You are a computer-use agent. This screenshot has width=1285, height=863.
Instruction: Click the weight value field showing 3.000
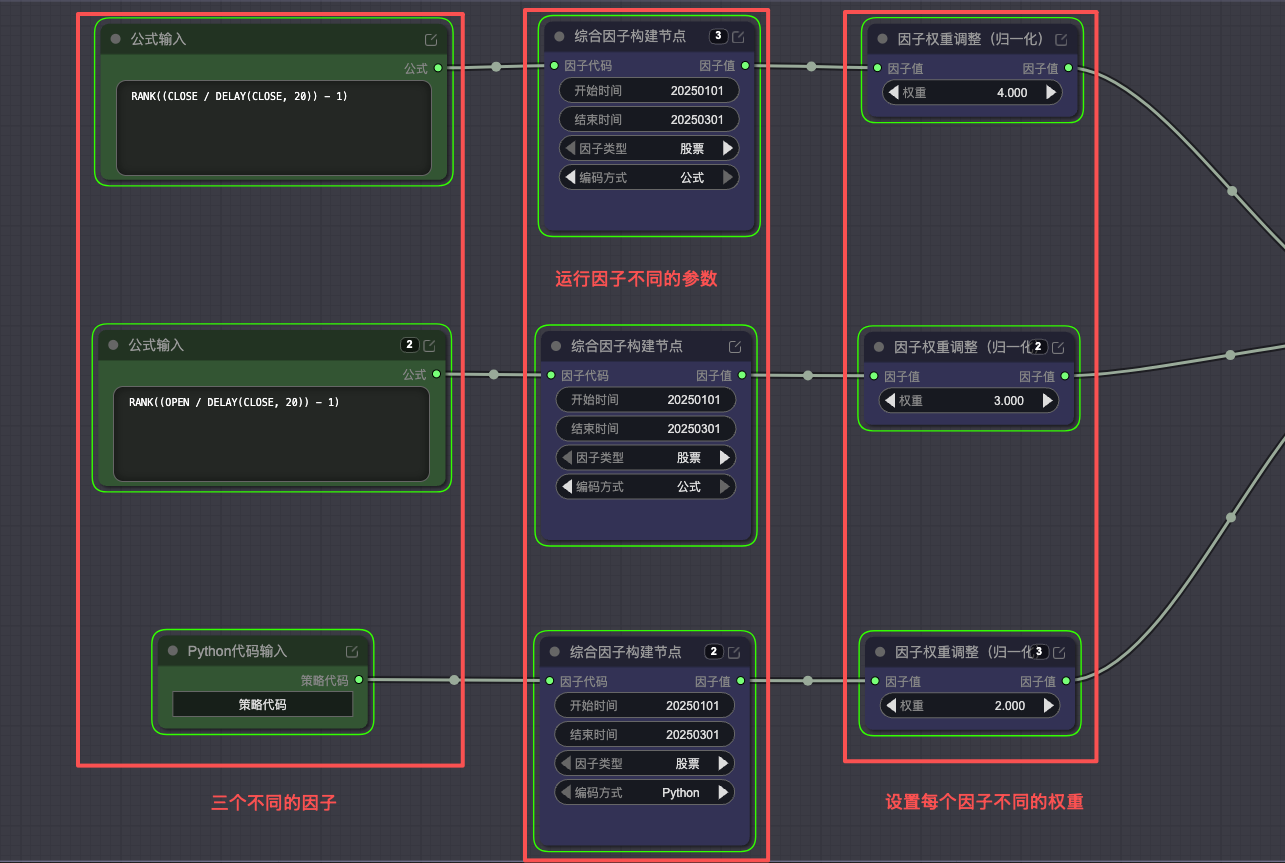[x=968, y=400]
